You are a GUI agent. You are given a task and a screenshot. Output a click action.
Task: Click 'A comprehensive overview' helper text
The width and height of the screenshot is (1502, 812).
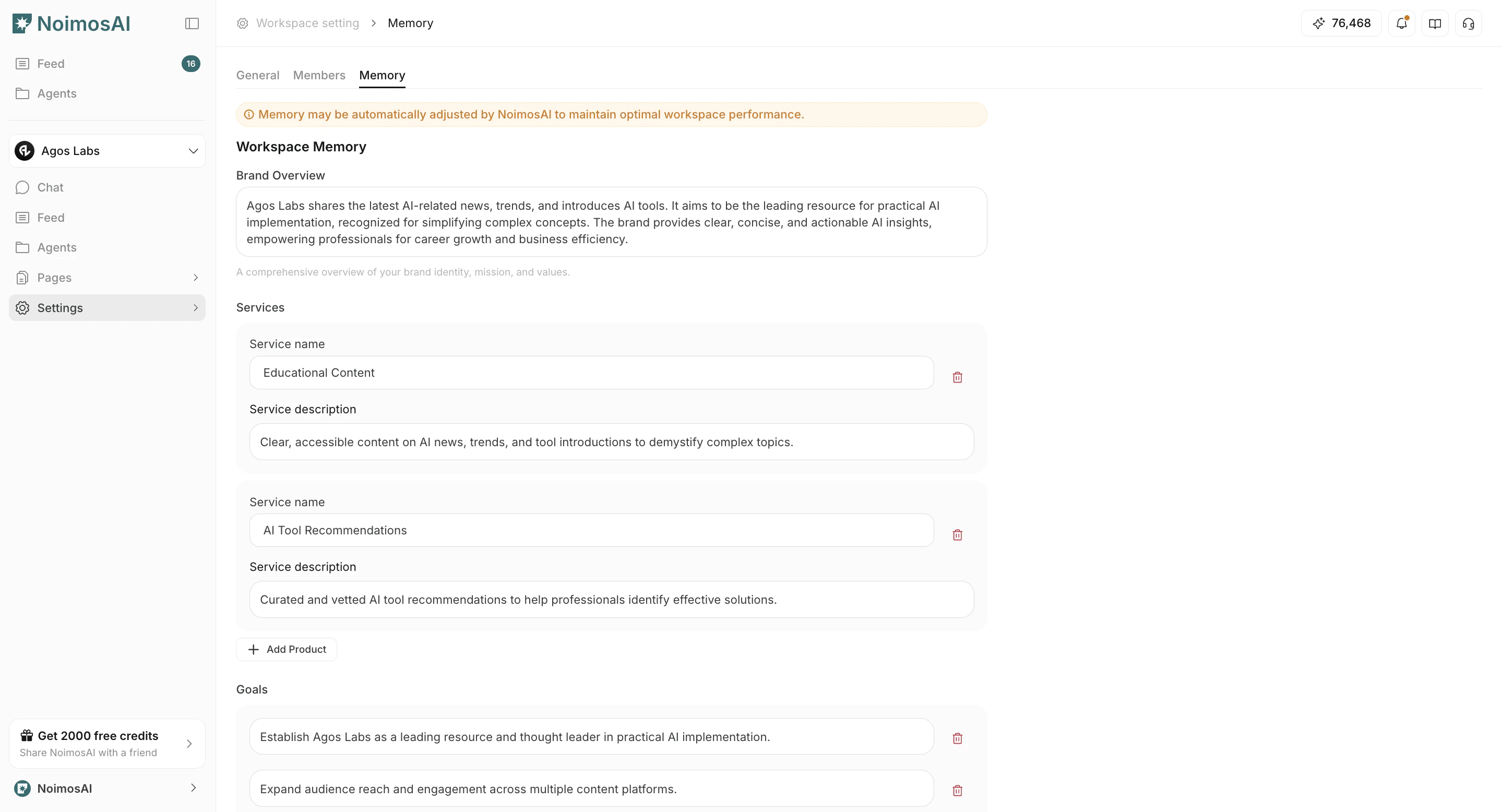(x=403, y=272)
